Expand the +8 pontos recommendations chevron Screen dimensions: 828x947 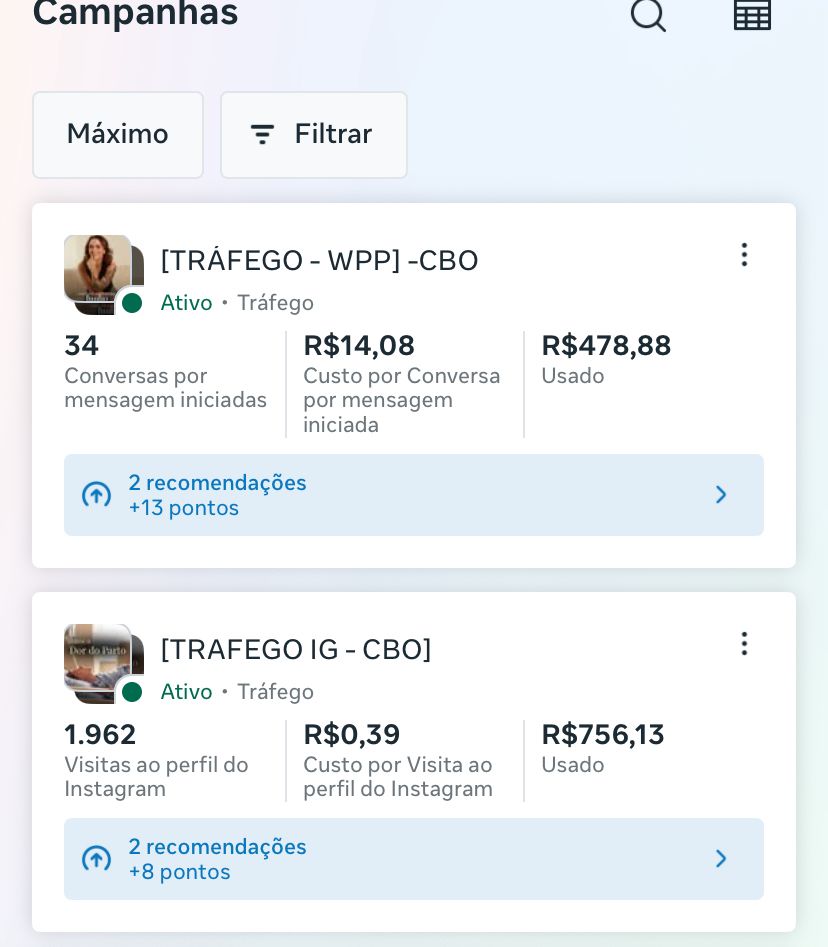(721, 859)
